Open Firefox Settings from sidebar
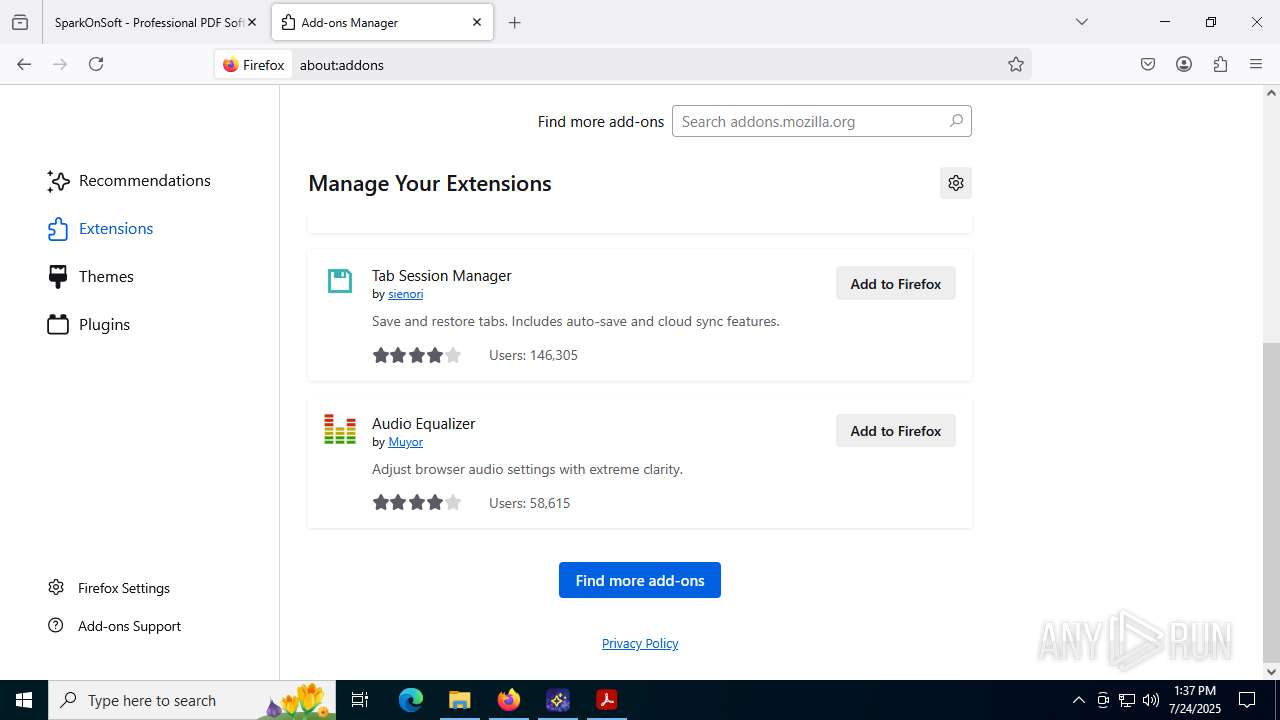The width and height of the screenshot is (1280, 720). [109, 588]
